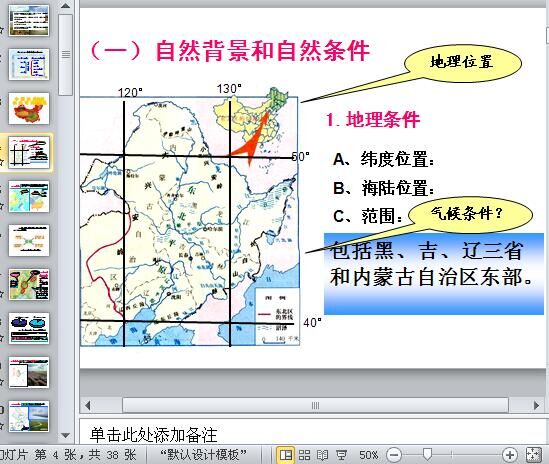Click the thumbnail panel scrollbar thumb
The image size is (549, 464).
point(65,55)
